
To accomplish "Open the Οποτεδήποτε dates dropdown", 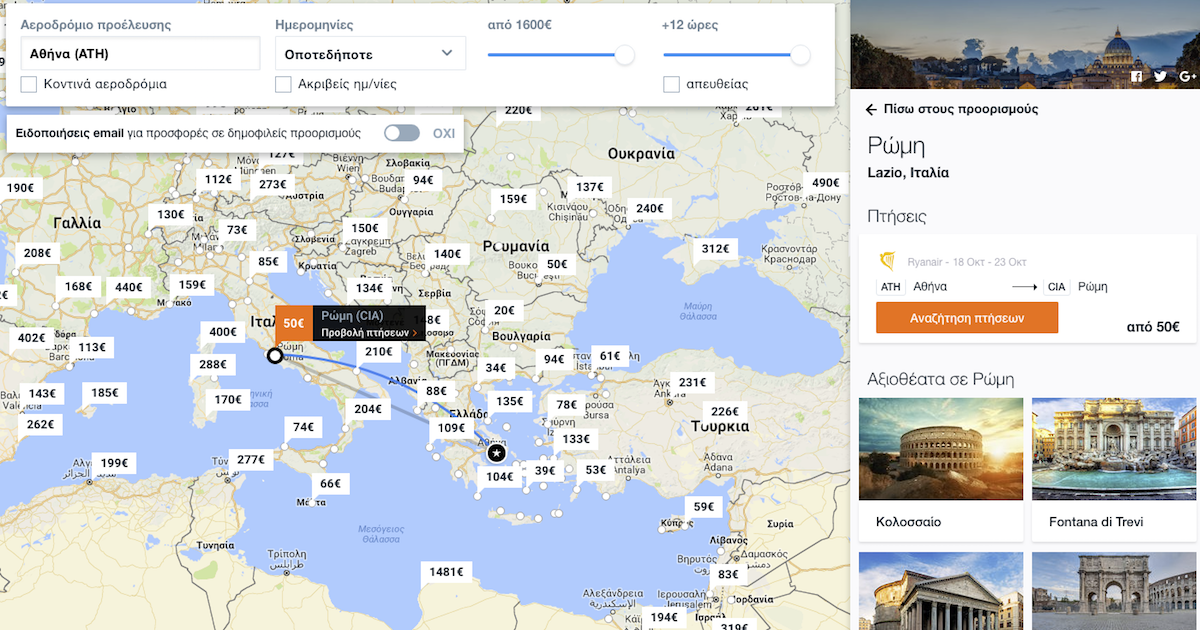I will 370,53.
